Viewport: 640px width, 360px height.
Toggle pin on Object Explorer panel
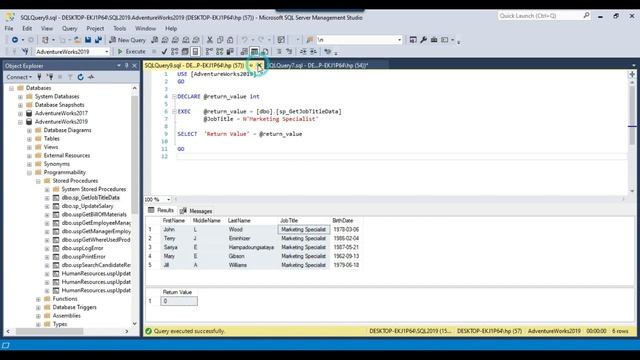(x=127, y=65)
